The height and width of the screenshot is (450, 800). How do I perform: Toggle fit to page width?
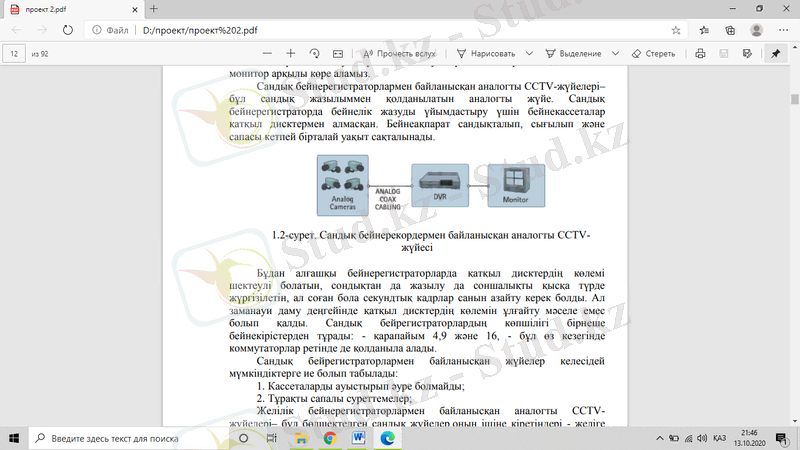pyautogui.click(x=338, y=54)
